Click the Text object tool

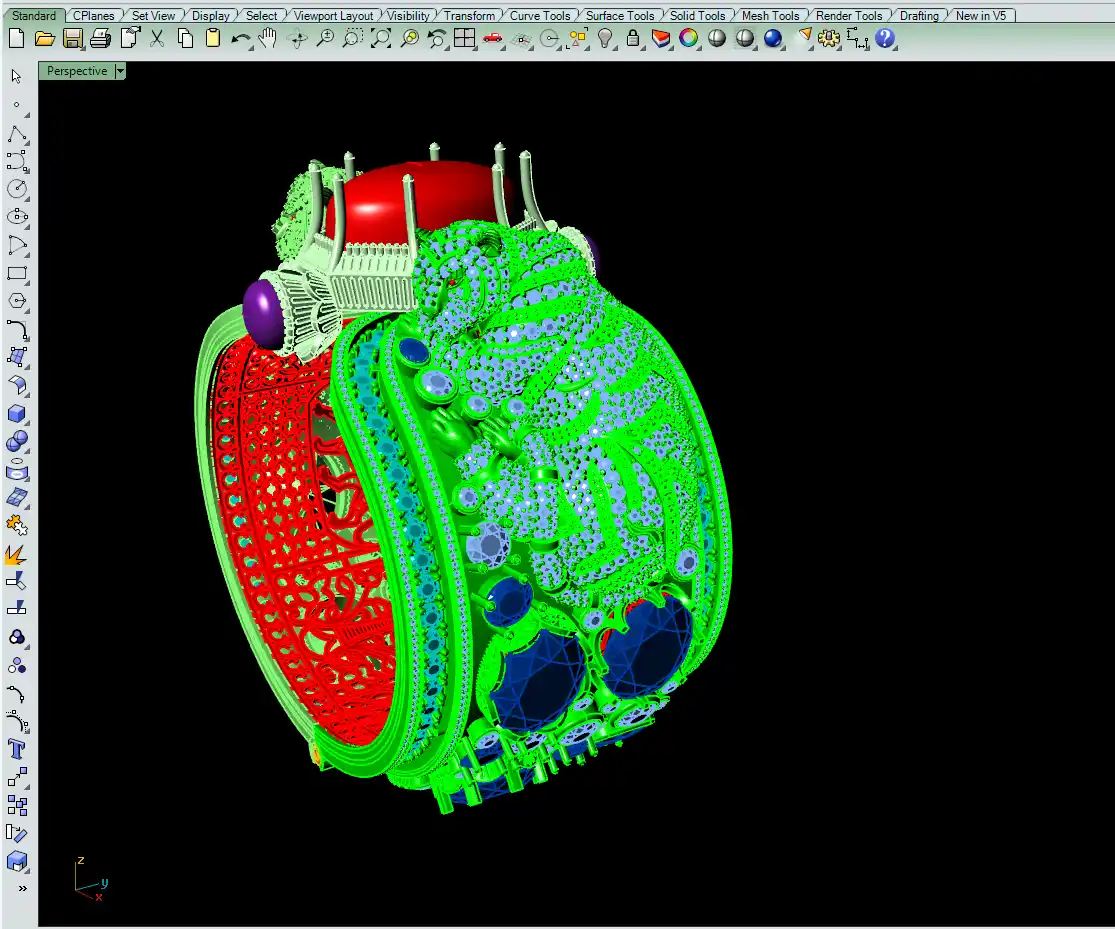pyautogui.click(x=17, y=749)
